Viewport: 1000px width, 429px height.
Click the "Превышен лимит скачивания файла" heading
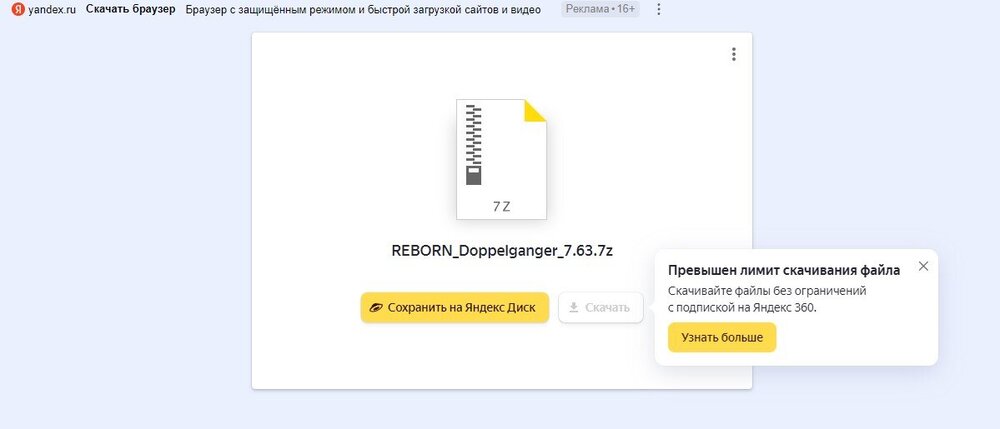coord(784,270)
